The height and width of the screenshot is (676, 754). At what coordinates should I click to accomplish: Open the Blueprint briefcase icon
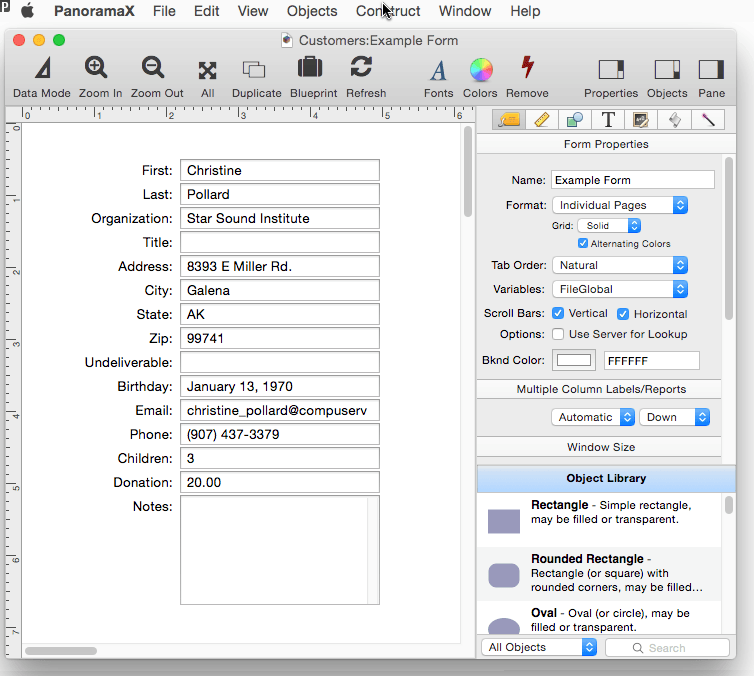pyautogui.click(x=310, y=67)
